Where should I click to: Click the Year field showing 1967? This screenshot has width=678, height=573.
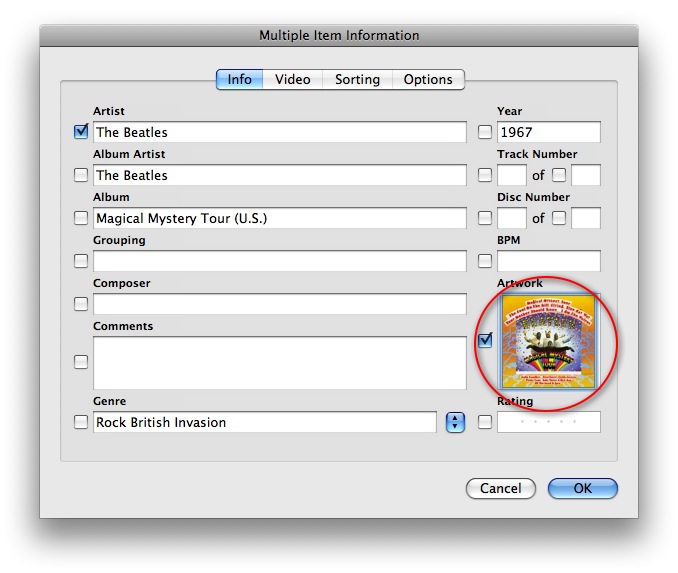(549, 132)
